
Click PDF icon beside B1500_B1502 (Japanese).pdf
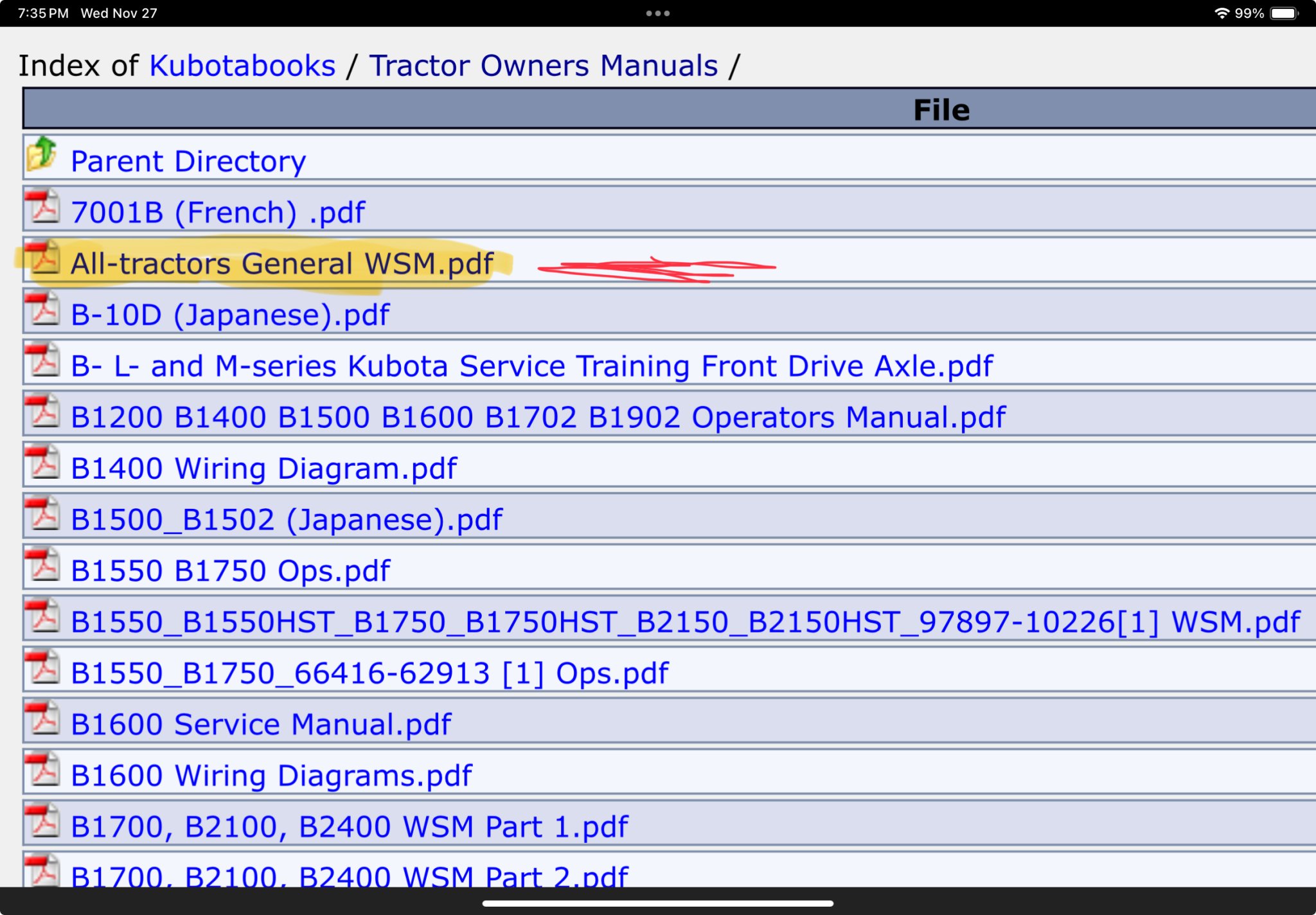pyautogui.click(x=42, y=513)
